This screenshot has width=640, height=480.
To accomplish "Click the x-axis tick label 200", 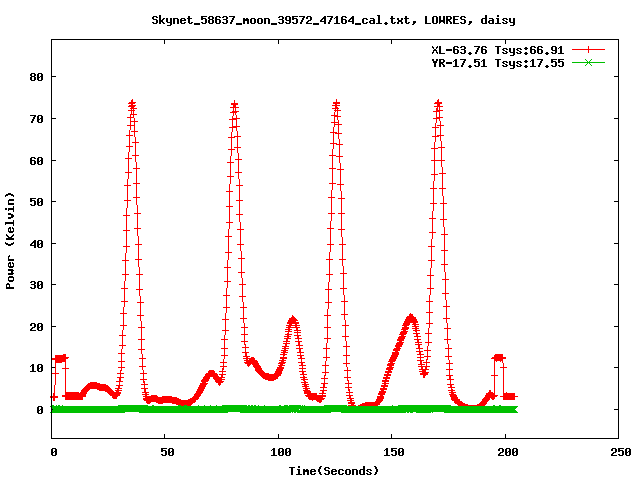I will [507, 452].
